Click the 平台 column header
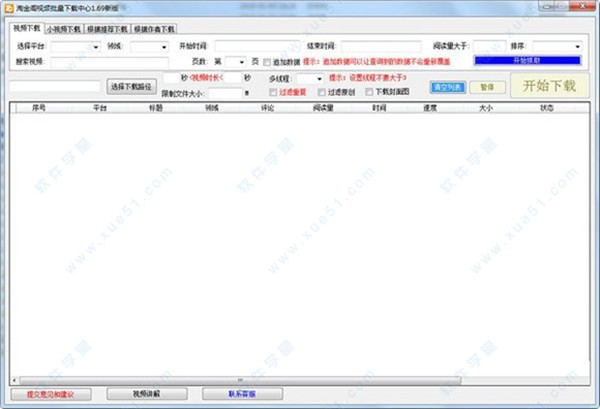600x409 pixels. (100, 108)
